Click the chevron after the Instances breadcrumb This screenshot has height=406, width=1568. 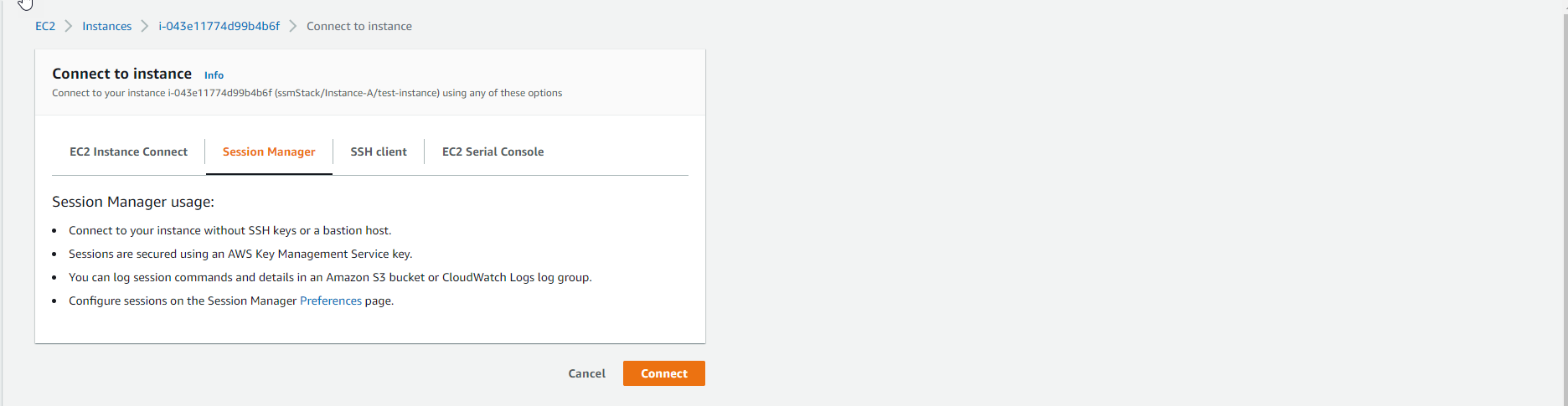coord(145,26)
